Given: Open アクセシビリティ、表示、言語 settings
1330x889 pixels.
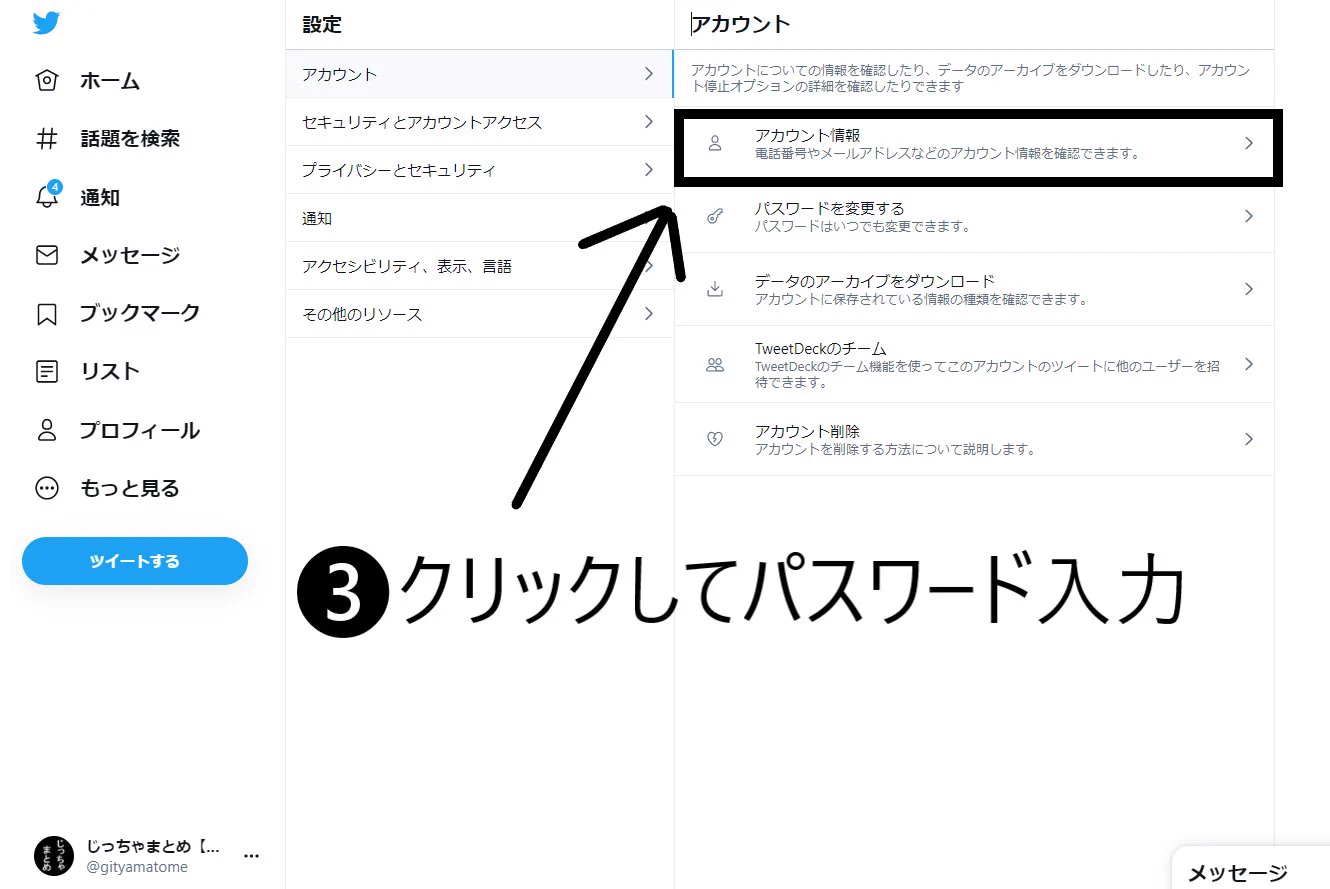Looking at the screenshot, I should pos(480,266).
